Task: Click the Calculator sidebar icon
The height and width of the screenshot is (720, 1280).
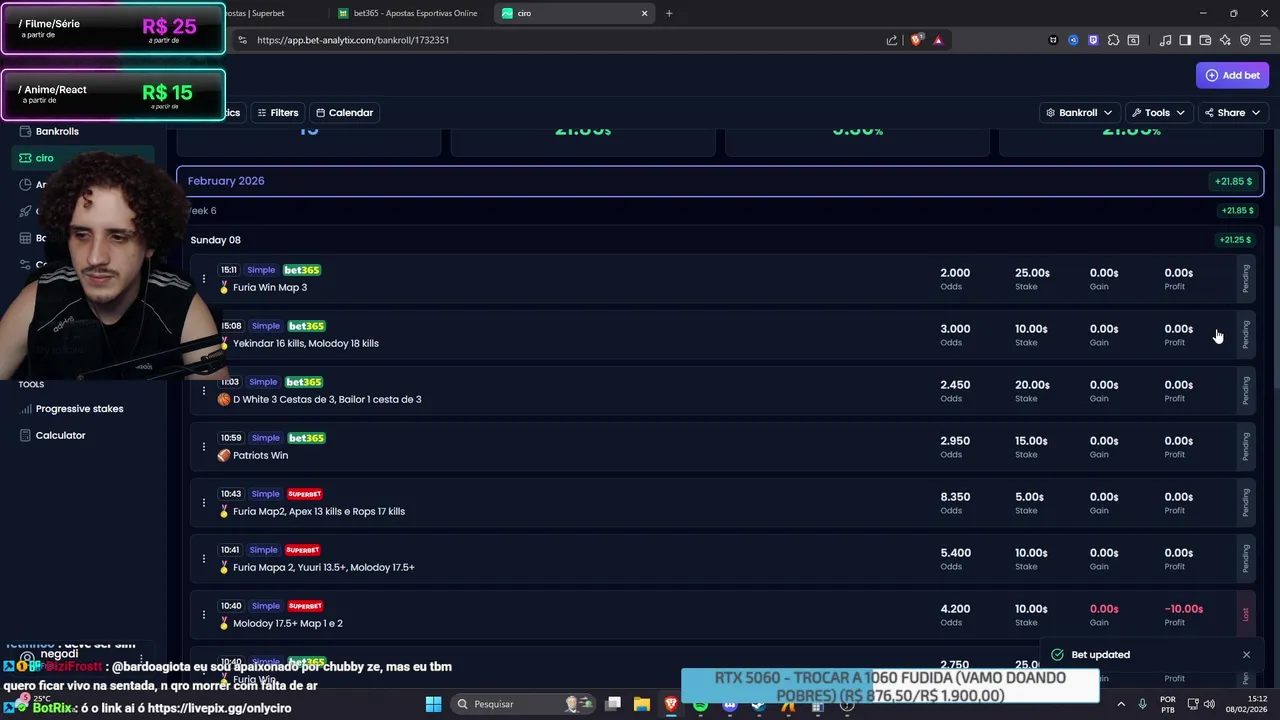Action: click(x=26, y=435)
